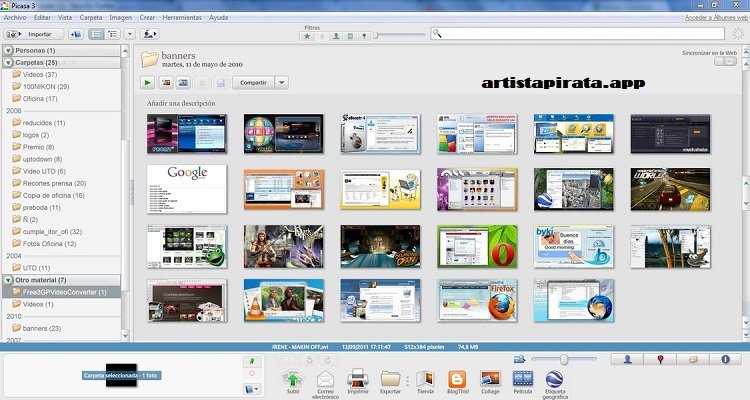This screenshot has height=400, width=750.
Task: Open the add-to-album dropdown in tray
Action: point(252,389)
